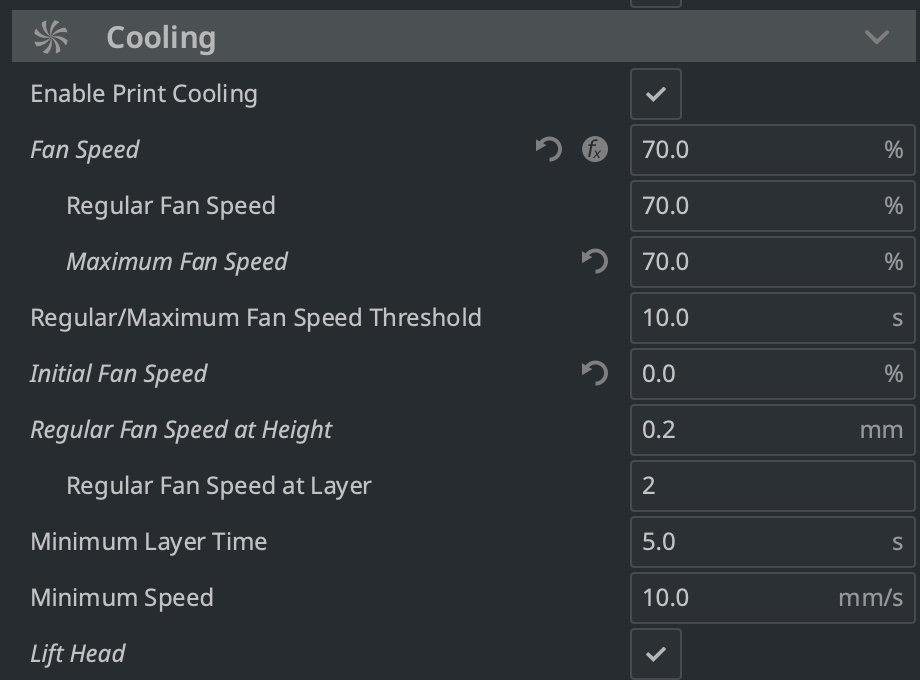The width and height of the screenshot is (920, 680).
Task: Edit the Regular Fan Speed at Layer value
Action: coord(772,486)
